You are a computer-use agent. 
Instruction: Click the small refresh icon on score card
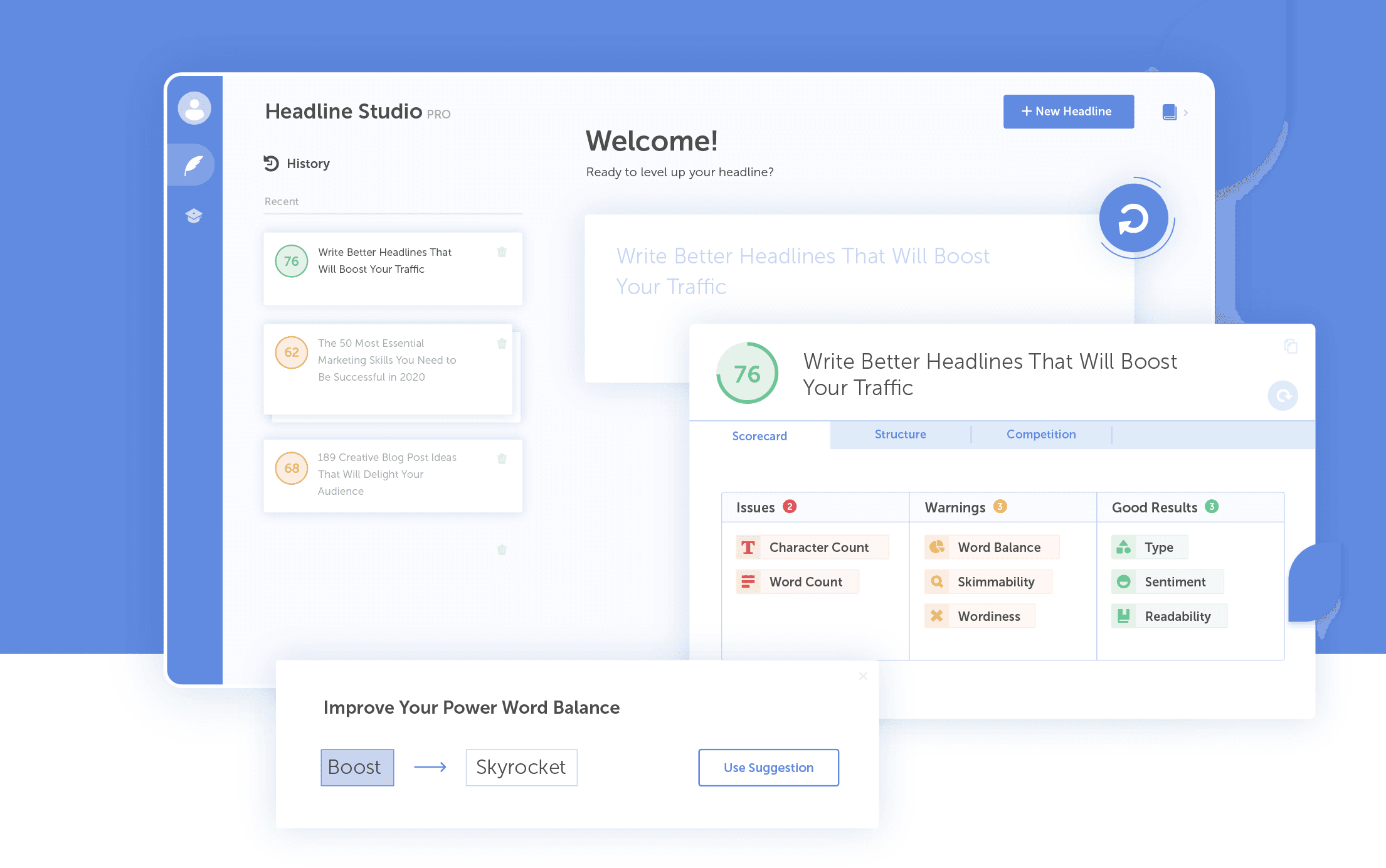click(1283, 396)
